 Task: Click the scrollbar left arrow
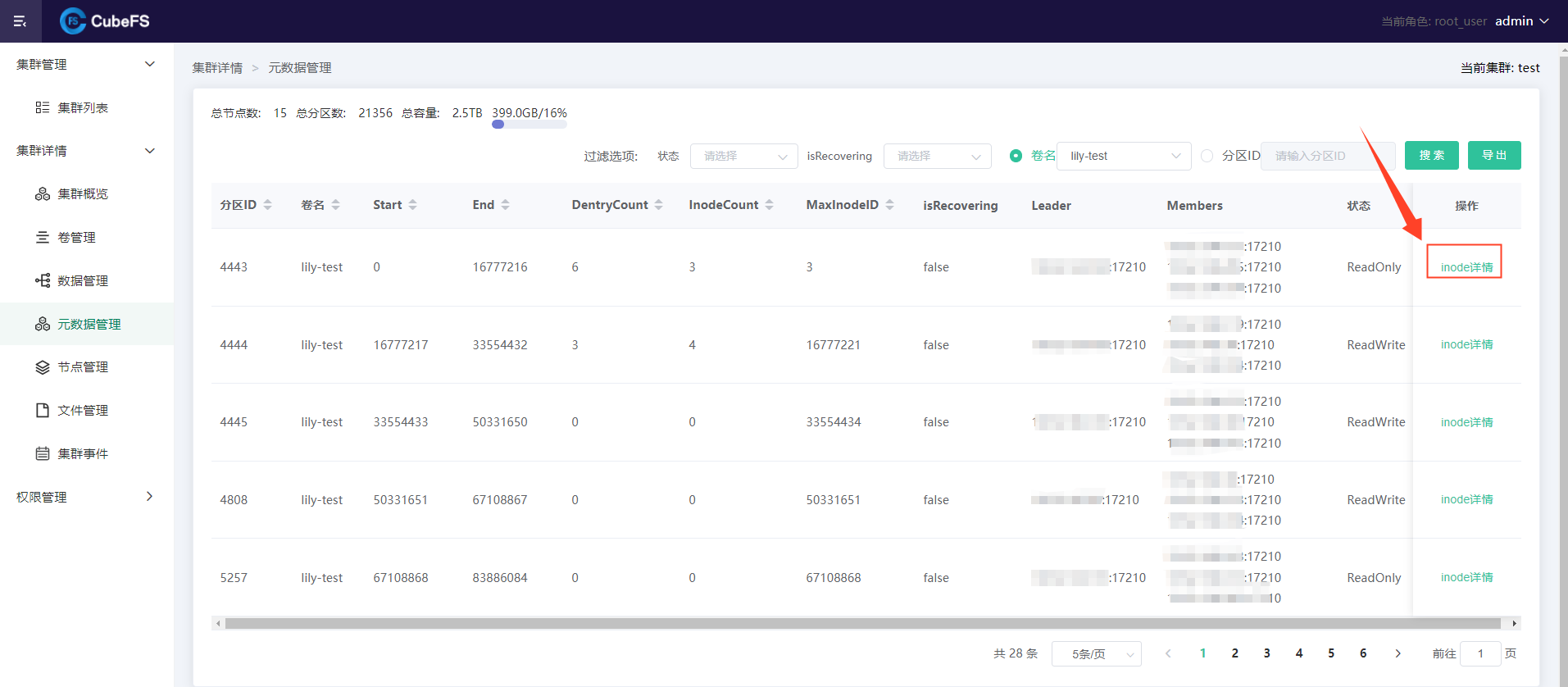tap(218, 624)
